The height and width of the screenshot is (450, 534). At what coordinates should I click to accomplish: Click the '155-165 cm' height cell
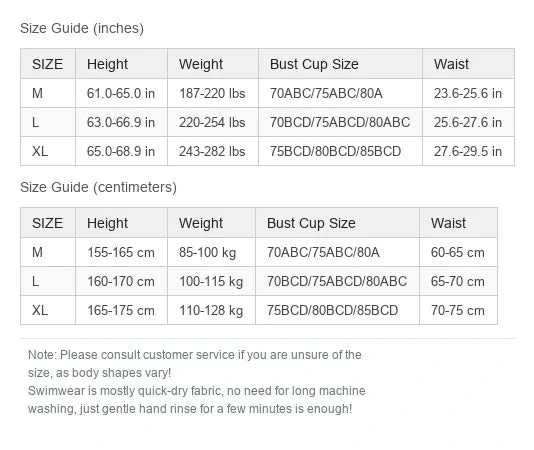point(121,252)
